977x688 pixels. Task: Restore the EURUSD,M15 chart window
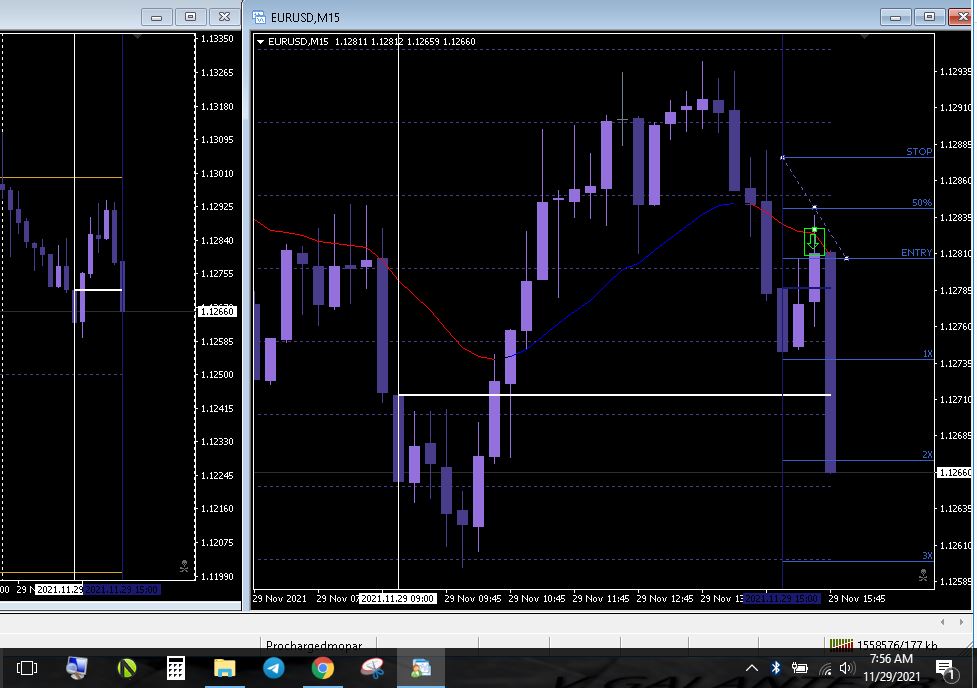[929, 17]
